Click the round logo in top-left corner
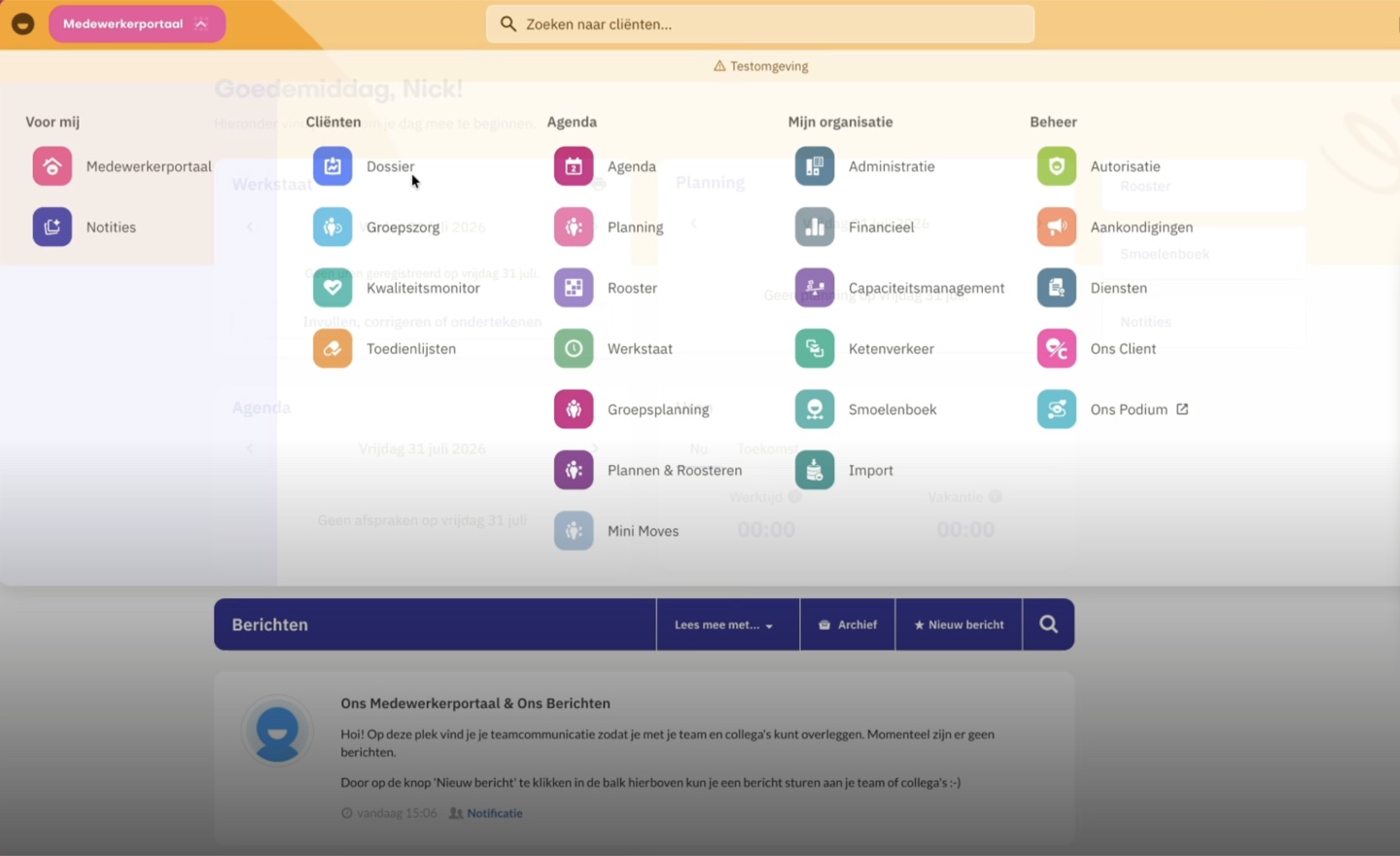Screen dimensions: 1400x856 point(23,23)
